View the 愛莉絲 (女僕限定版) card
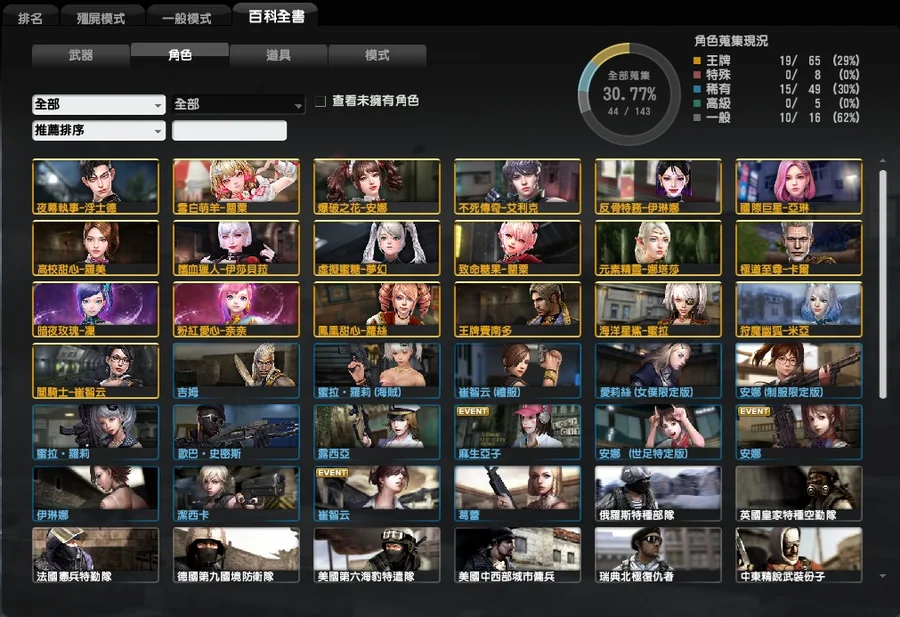The height and width of the screenshot is (617, 900). 658,371
